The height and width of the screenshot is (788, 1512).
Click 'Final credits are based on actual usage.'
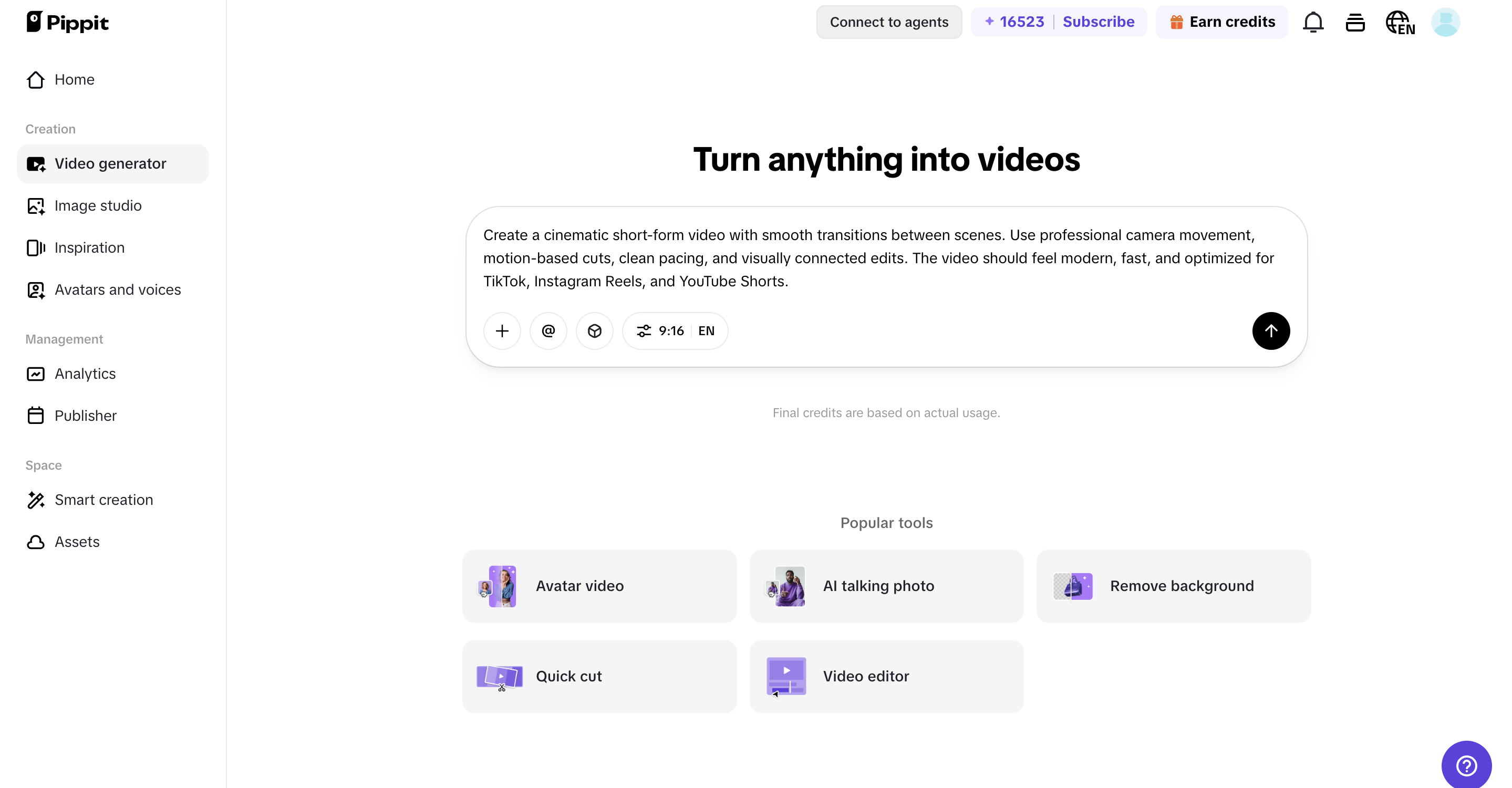[x=886, y=412]
